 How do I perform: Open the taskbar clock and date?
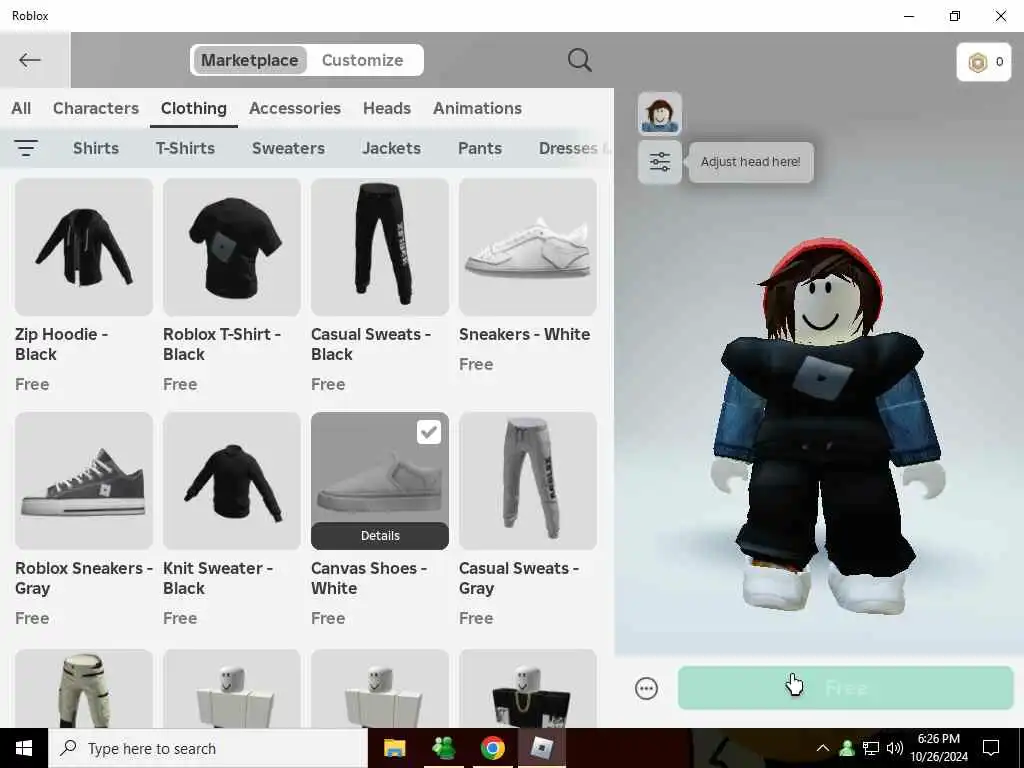pyautogui.click(x=938, y=748)
